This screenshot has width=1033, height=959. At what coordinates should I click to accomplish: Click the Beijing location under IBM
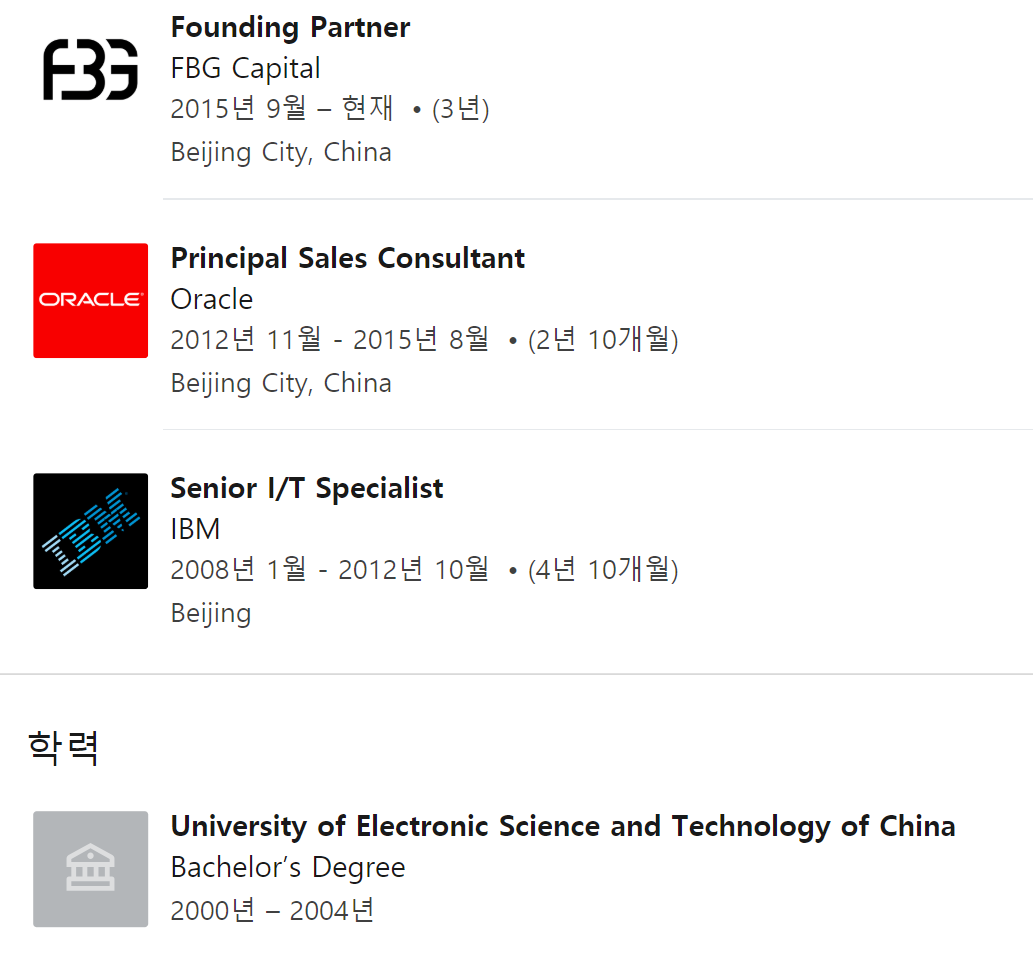(x=211, y=614)
